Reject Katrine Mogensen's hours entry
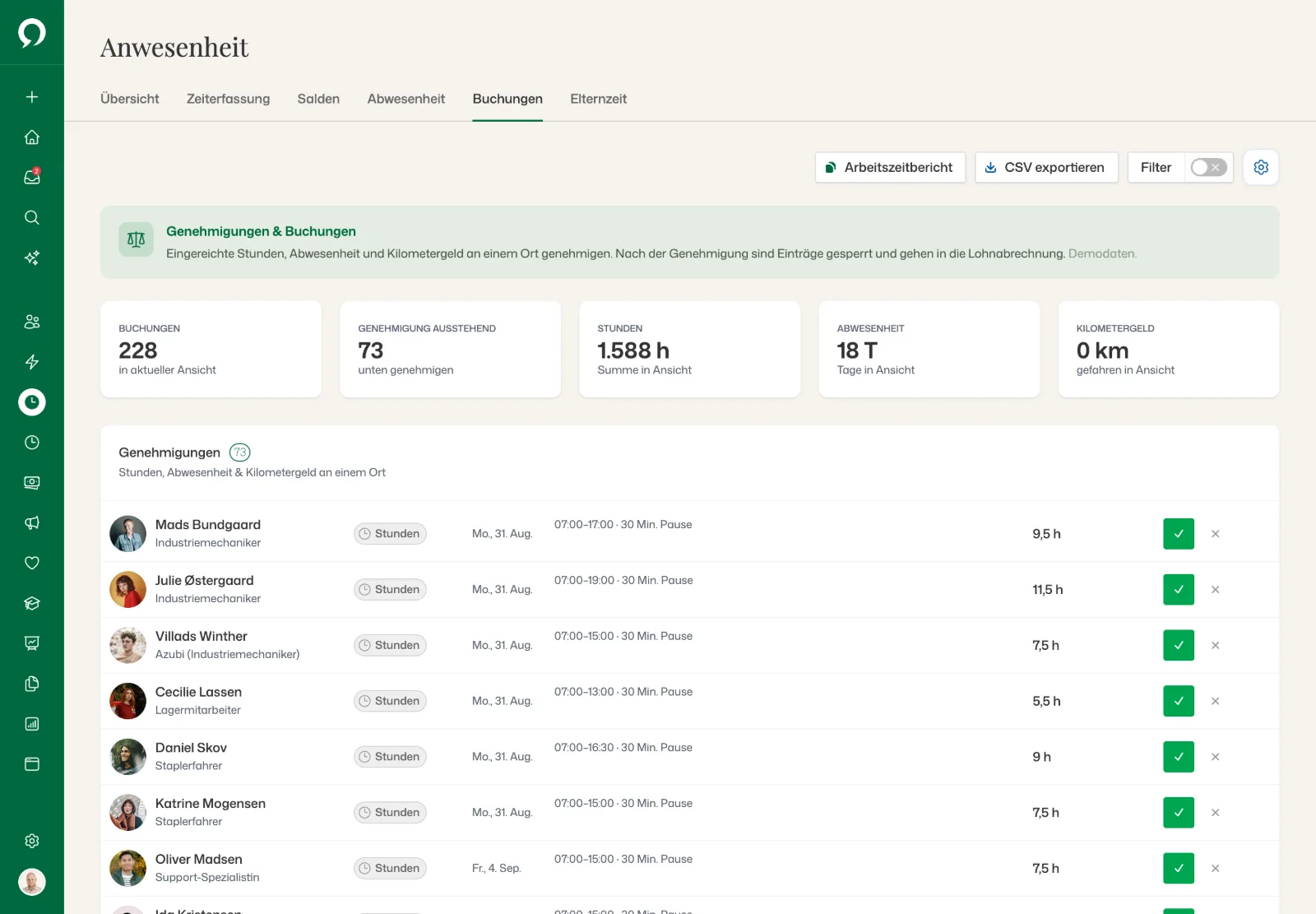The image size is (1316, 914). coord(1215,813)
